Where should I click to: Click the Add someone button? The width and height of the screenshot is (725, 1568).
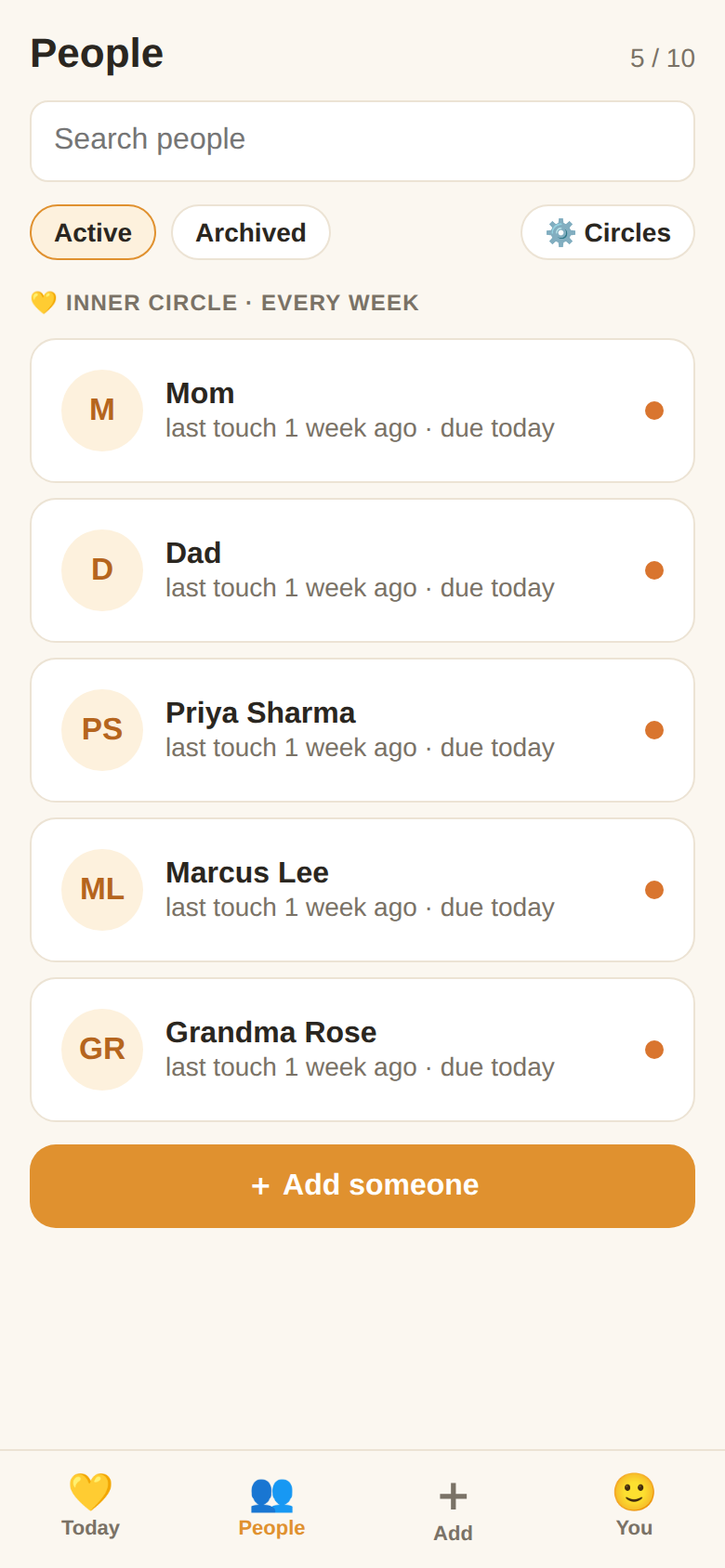(x=362, y=1186)
